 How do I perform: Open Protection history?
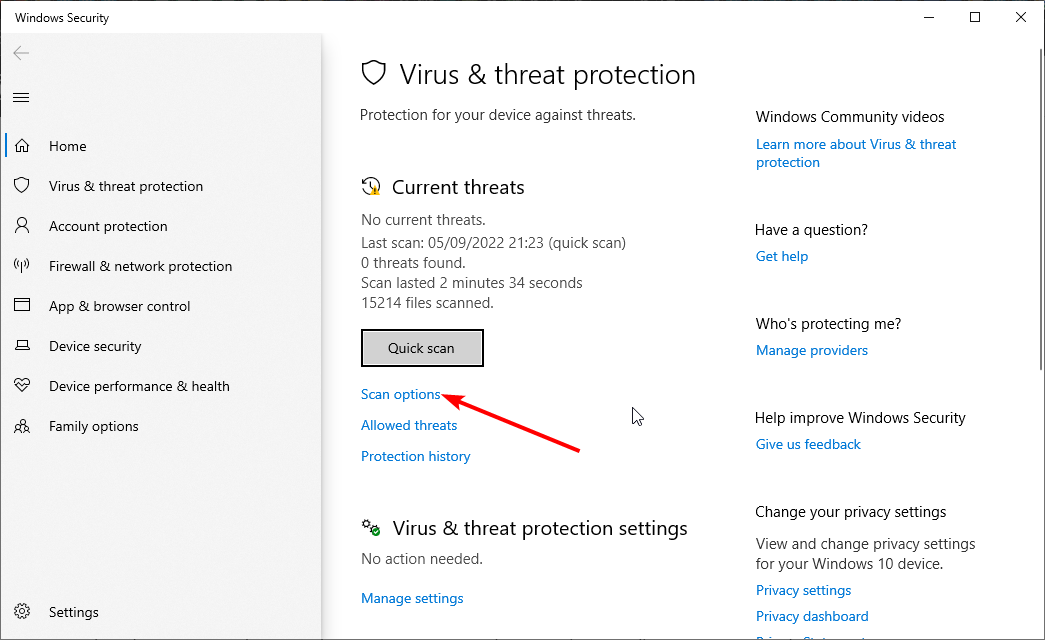(415, 456)
